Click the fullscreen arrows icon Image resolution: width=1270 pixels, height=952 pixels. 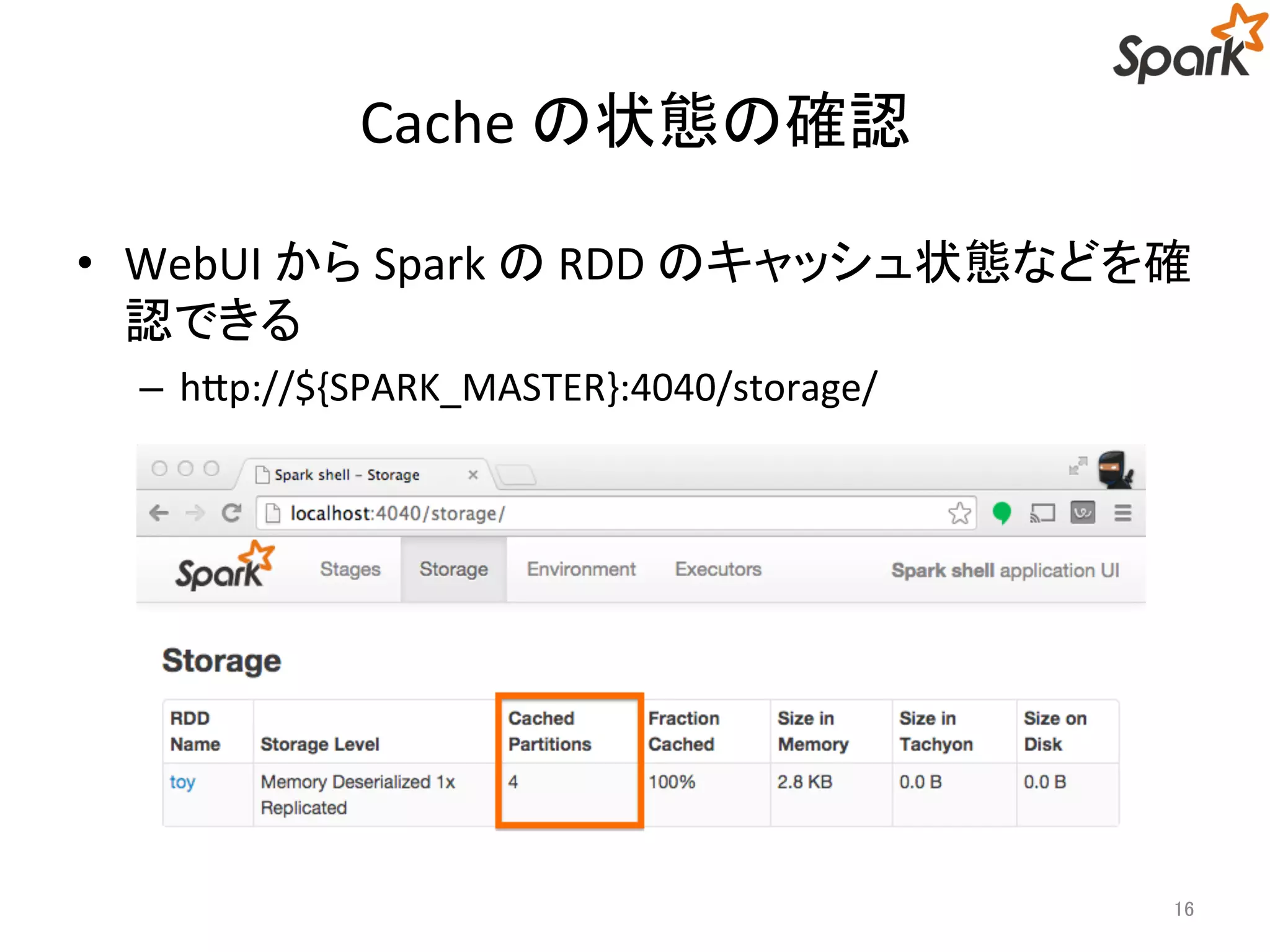click(1078, 466)
